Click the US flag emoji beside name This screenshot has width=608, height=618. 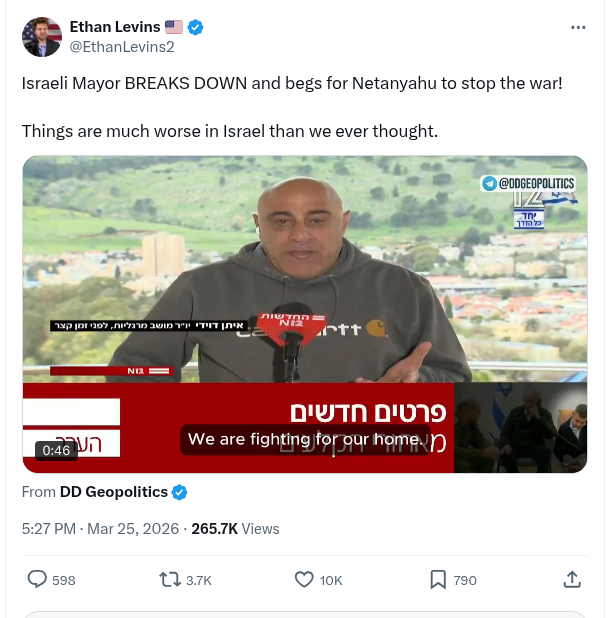174,27
